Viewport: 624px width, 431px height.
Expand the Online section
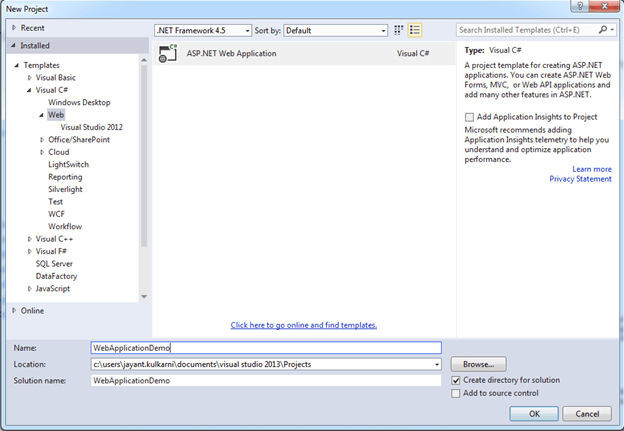point(14,310)
